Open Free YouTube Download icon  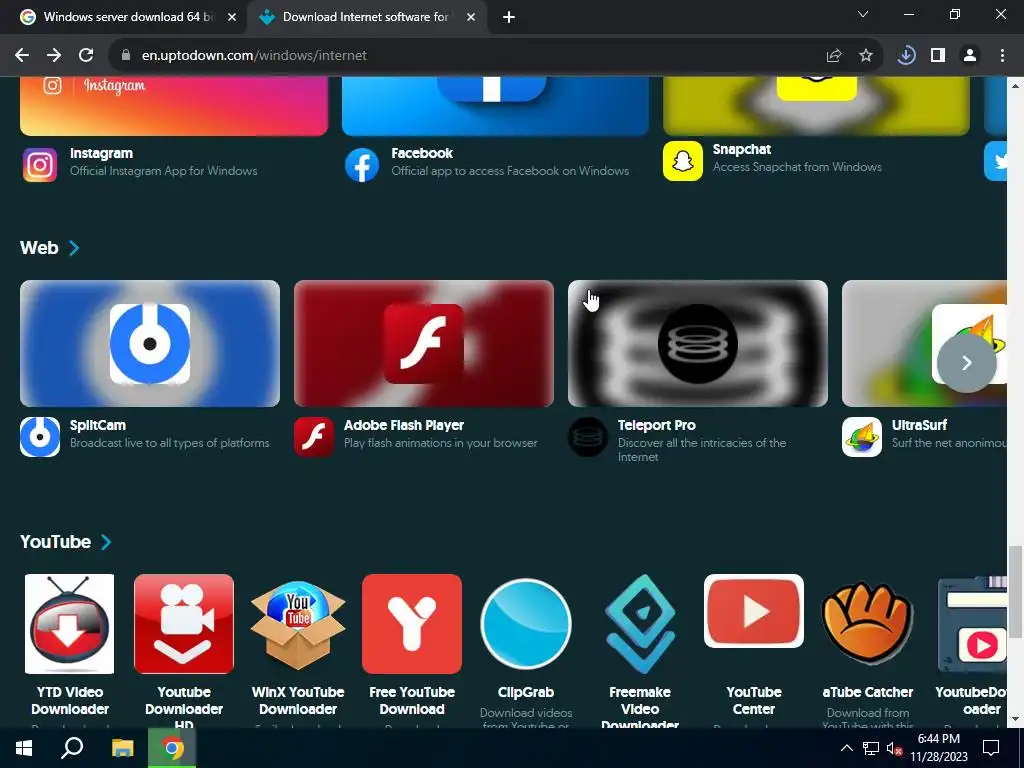click(x=411, y=624)
